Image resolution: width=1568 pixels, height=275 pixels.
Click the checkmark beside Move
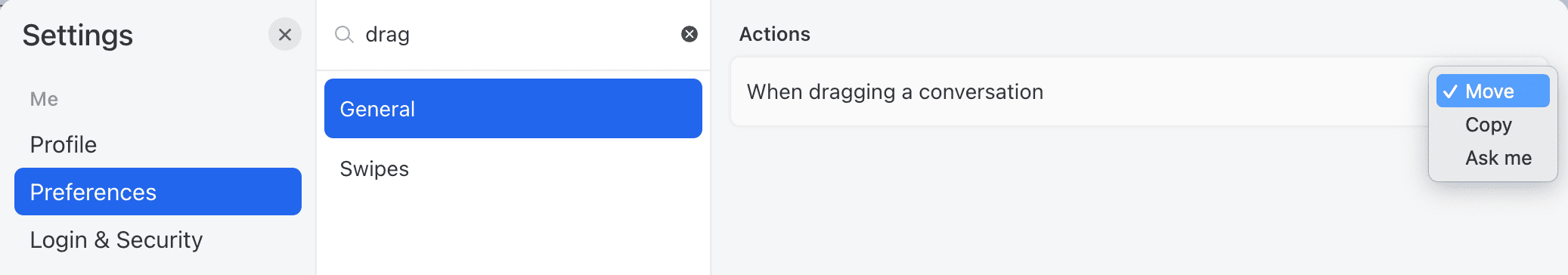[x=1450, y=91]
